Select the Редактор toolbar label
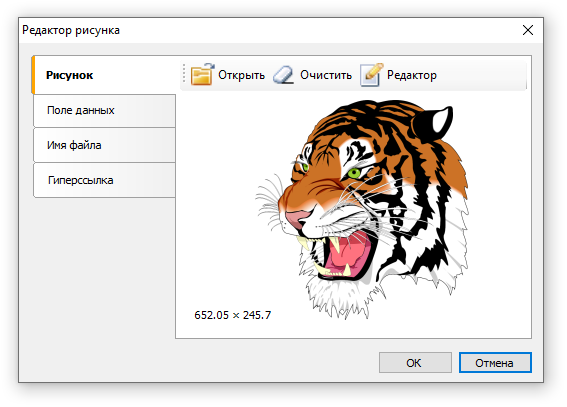This screenshot has height=407, width=567. click(412, 75)
